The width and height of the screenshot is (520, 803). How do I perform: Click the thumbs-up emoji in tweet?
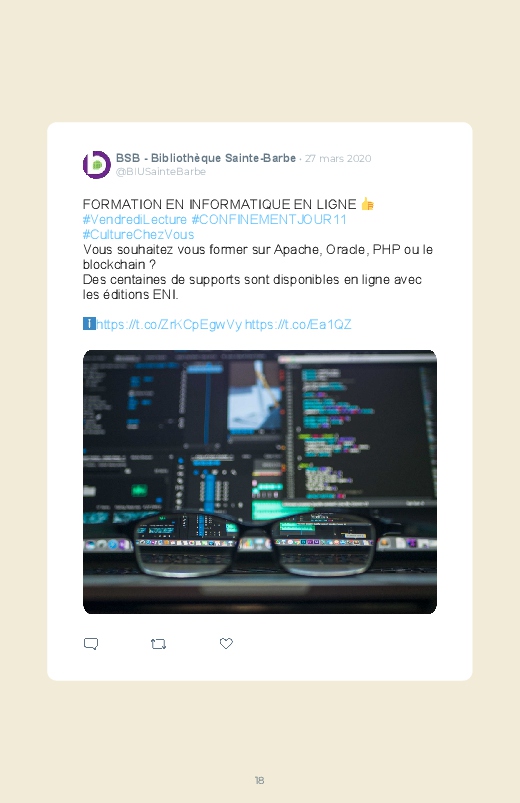pyautogui.click(x=367, y=204)
